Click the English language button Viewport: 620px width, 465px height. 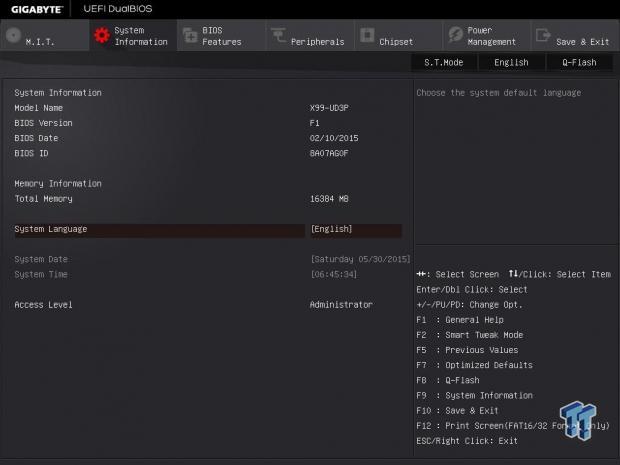pyautogui.click(x=511, y=62)
